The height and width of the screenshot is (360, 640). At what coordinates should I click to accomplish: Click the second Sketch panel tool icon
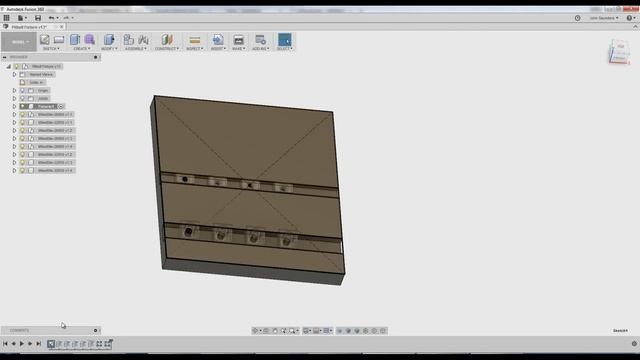pos(59,40)
